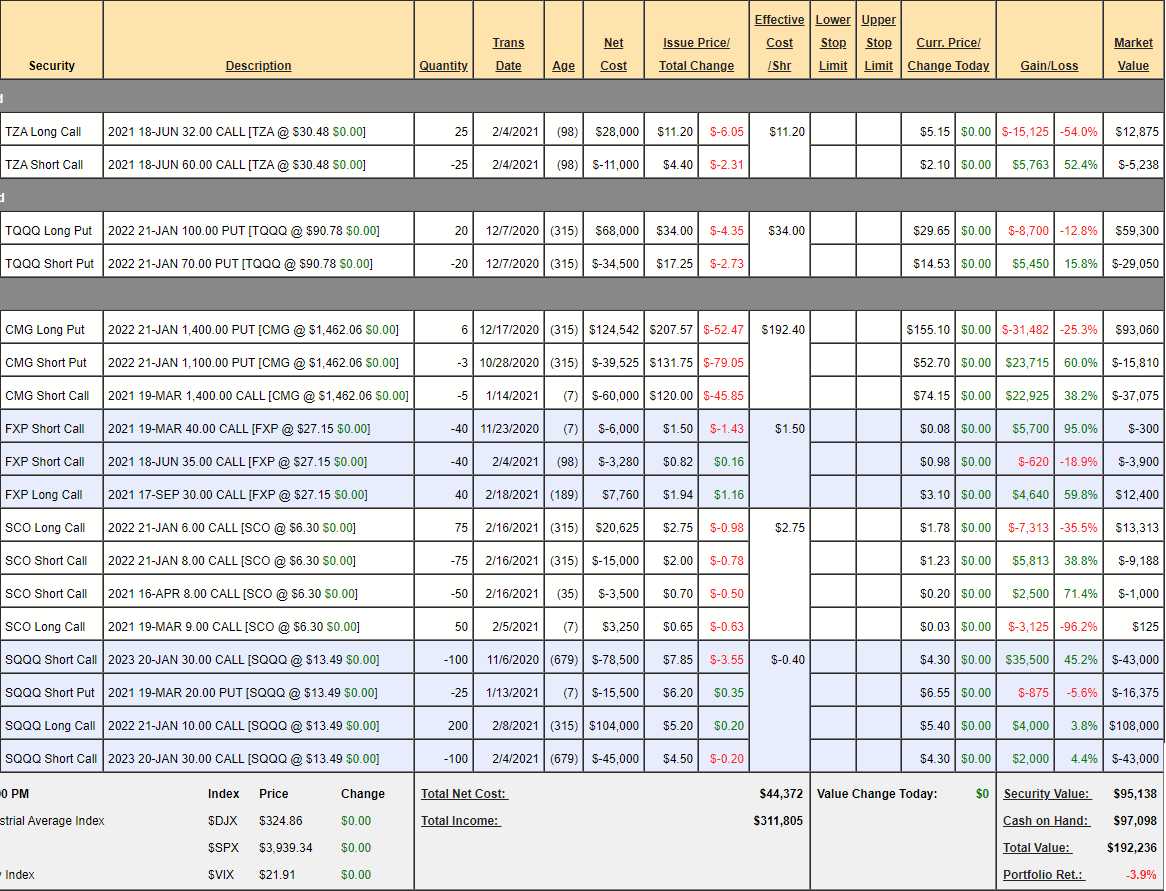Click the Issue Price/Total Change header
1166x891 pixels.
tap(696, 54)
